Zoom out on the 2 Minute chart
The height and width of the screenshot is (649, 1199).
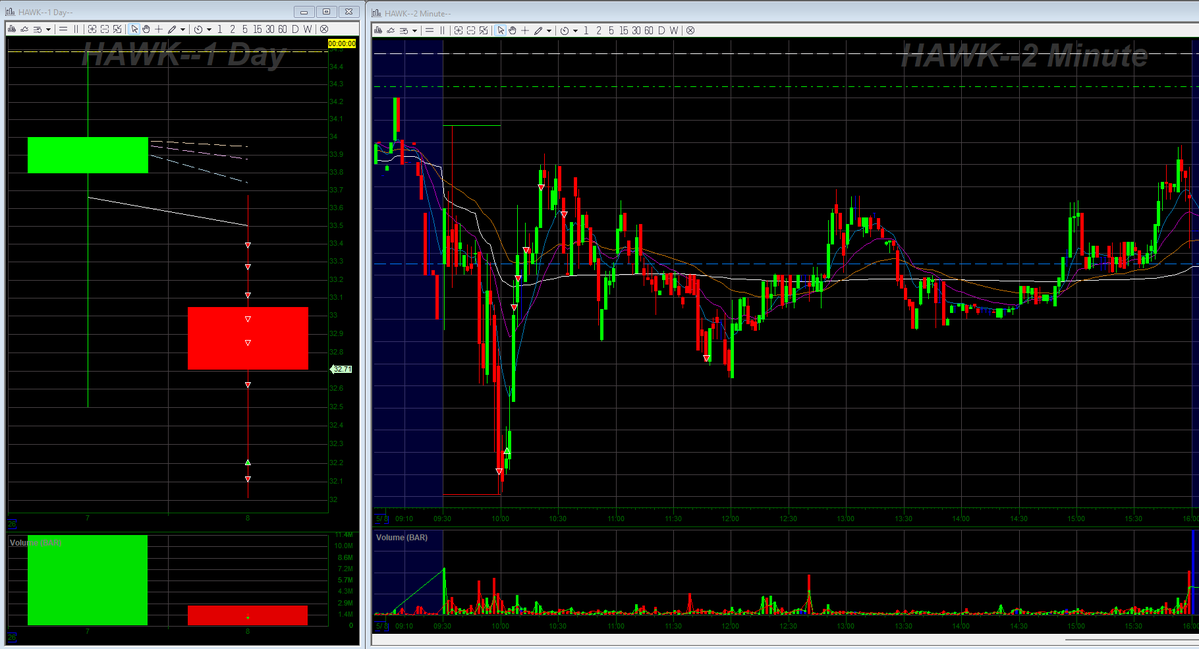click(471, 31)
